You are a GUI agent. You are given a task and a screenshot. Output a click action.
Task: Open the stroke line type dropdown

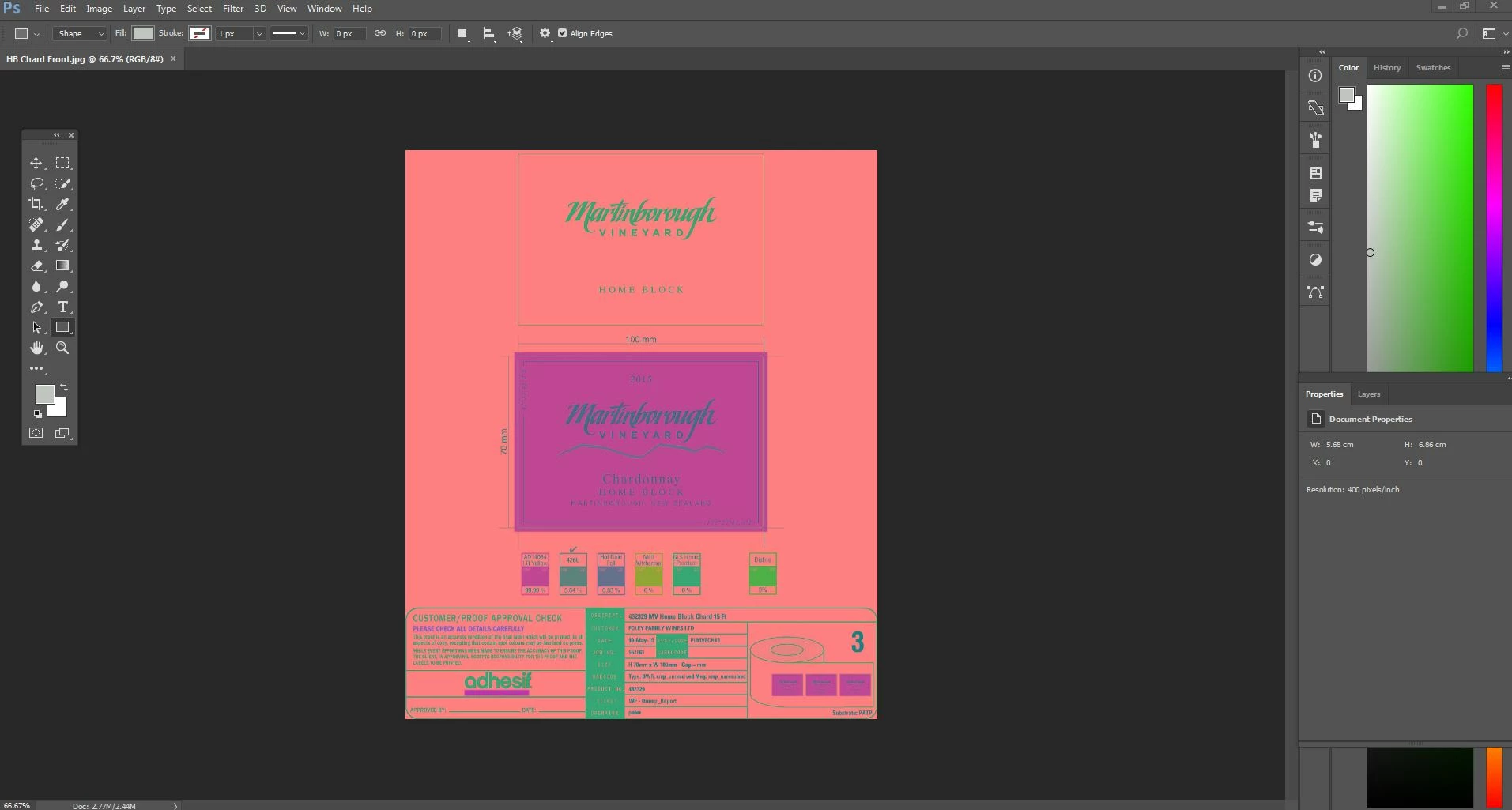288,33
